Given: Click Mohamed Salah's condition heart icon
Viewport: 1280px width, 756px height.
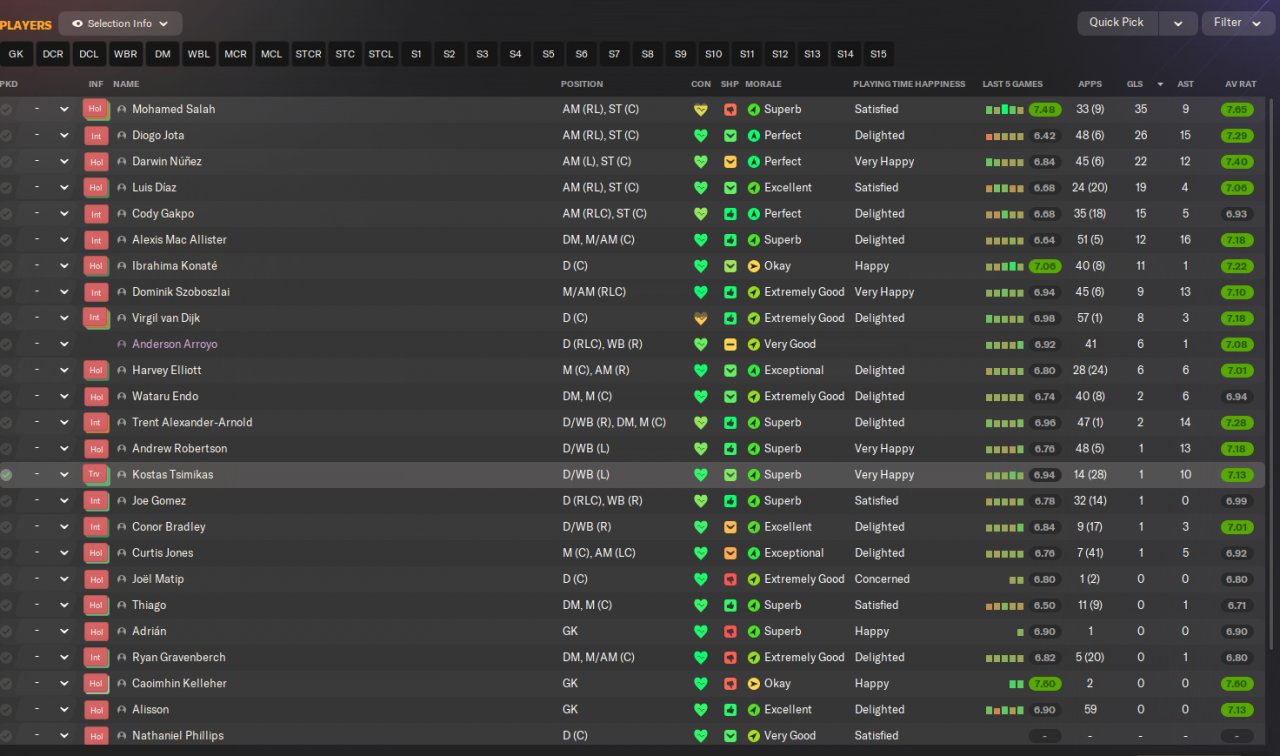Looking at the screenshot, I should (x=700, y=109).
